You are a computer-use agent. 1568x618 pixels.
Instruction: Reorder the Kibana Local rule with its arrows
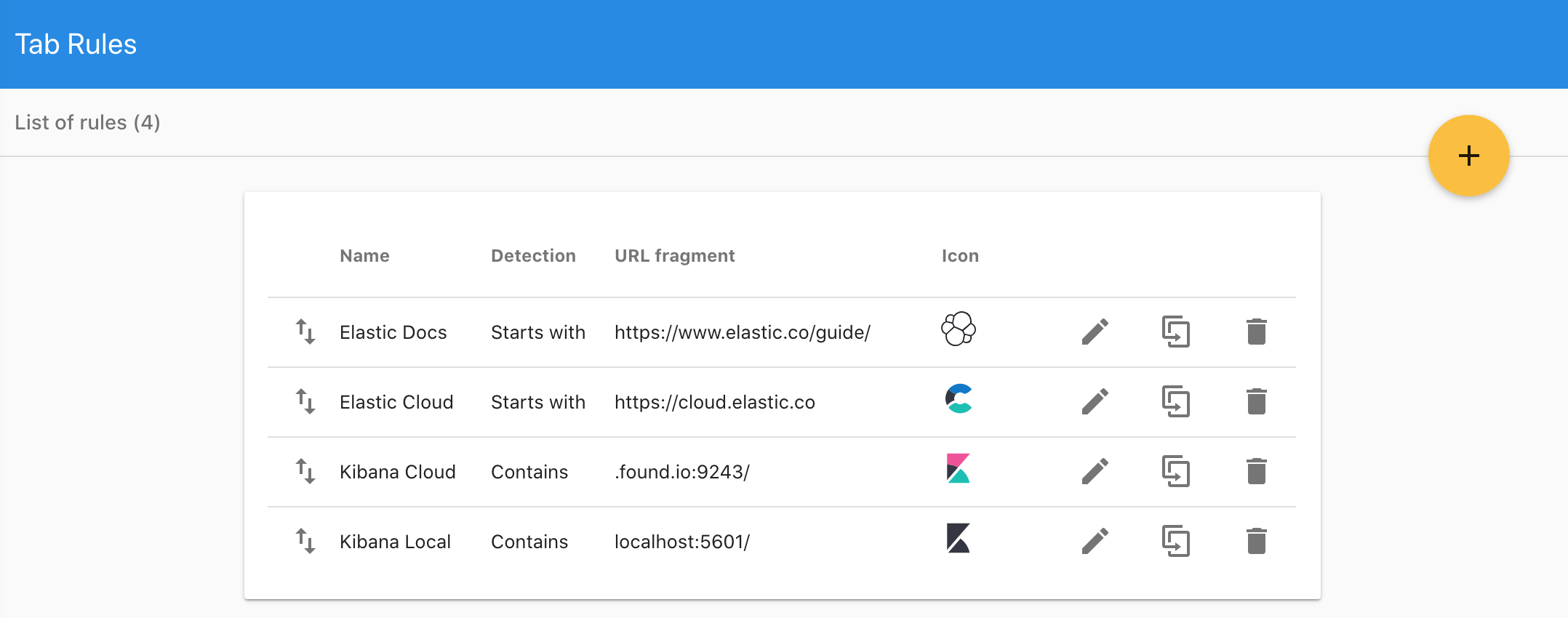pyautogui.click(x=305, y=541)
